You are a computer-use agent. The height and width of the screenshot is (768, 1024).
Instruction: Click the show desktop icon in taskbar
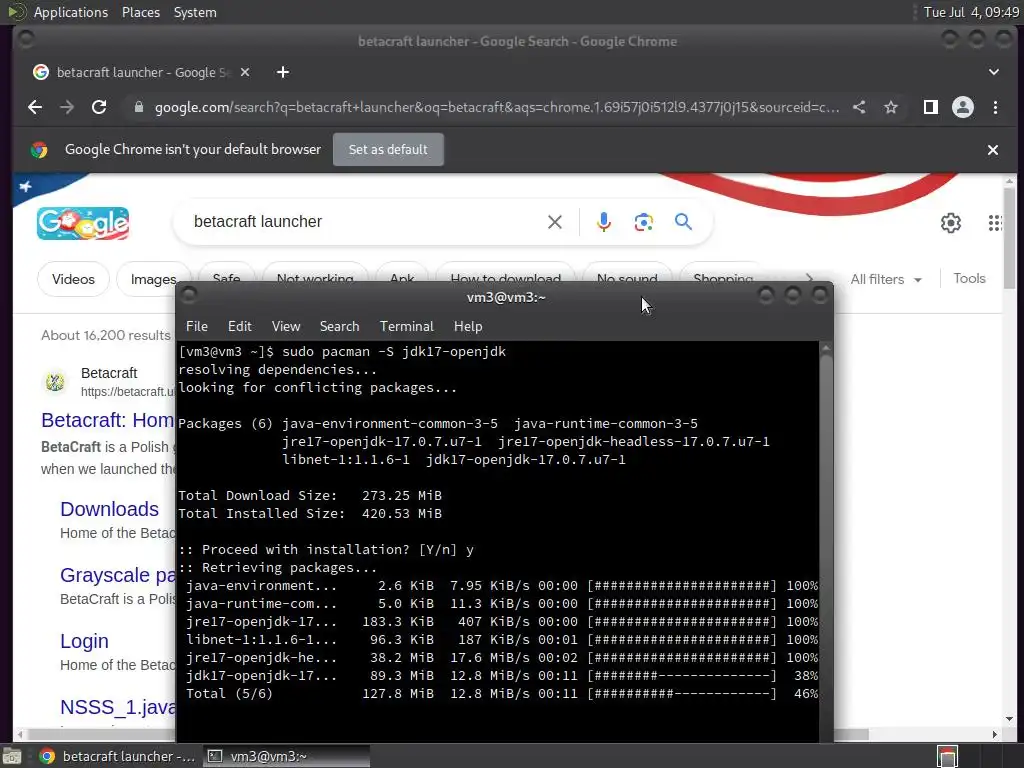[12, 756]
